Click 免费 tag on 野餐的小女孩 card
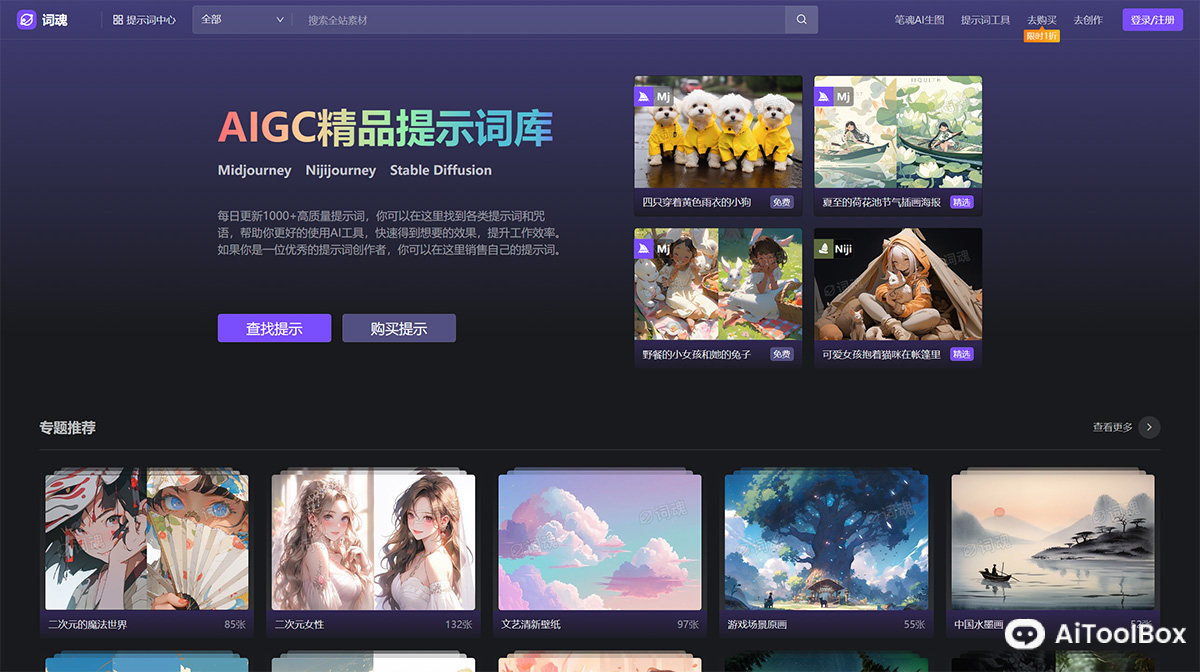This screenshot has height=672, width=1200. tap(782, 354)
